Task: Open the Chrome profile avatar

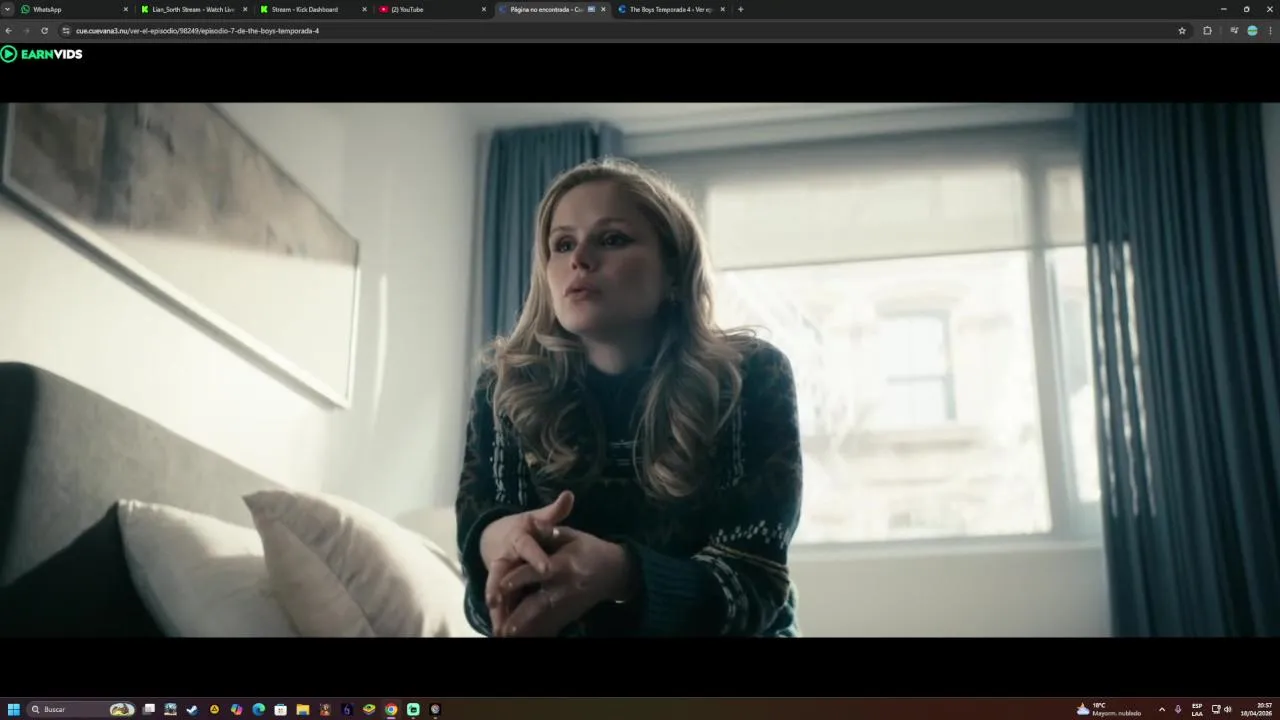Action: [x=1252, y=31]
